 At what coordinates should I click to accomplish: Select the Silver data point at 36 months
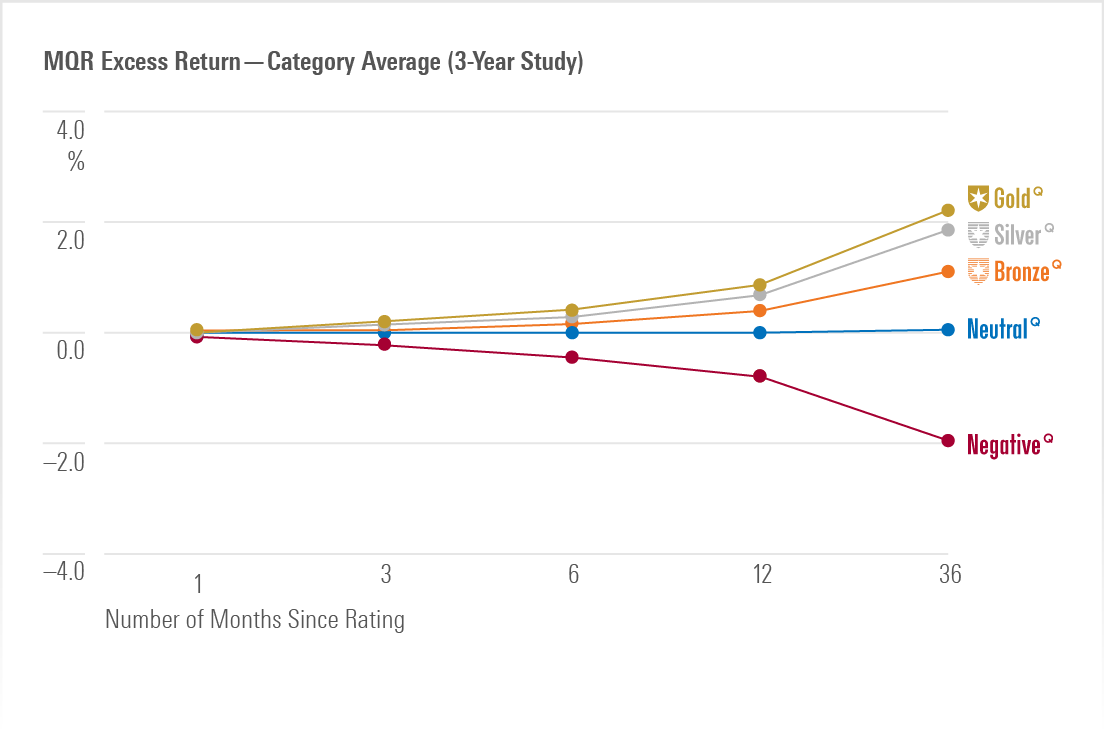(948, 230)
